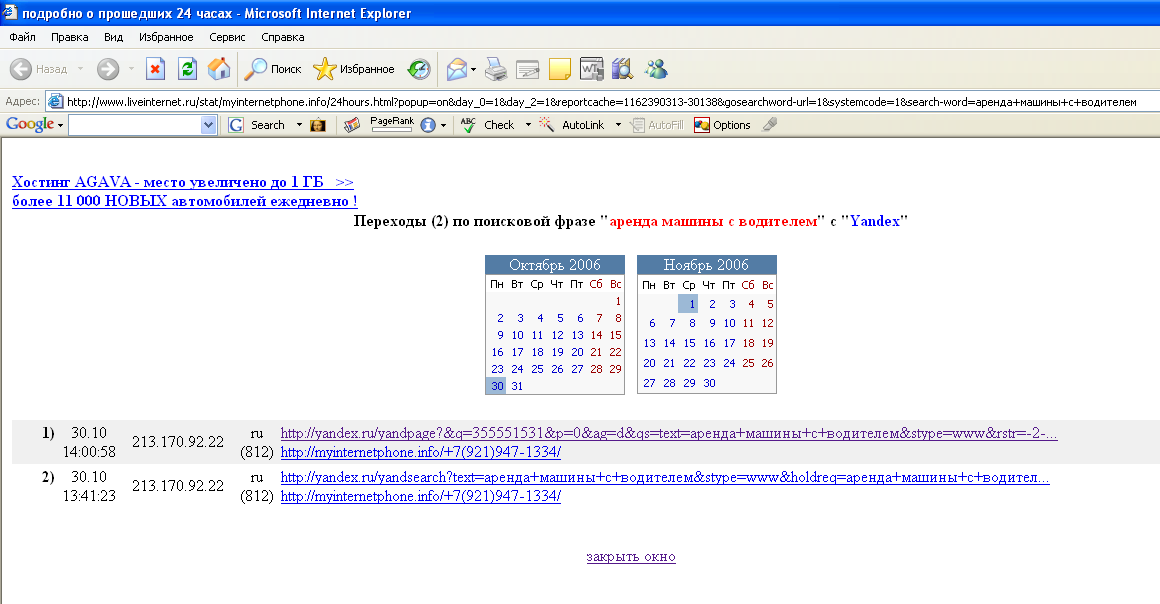Screen dimensions: 1160x604
Task: Click the Forward navigation arrow
Action: (108, 69)
